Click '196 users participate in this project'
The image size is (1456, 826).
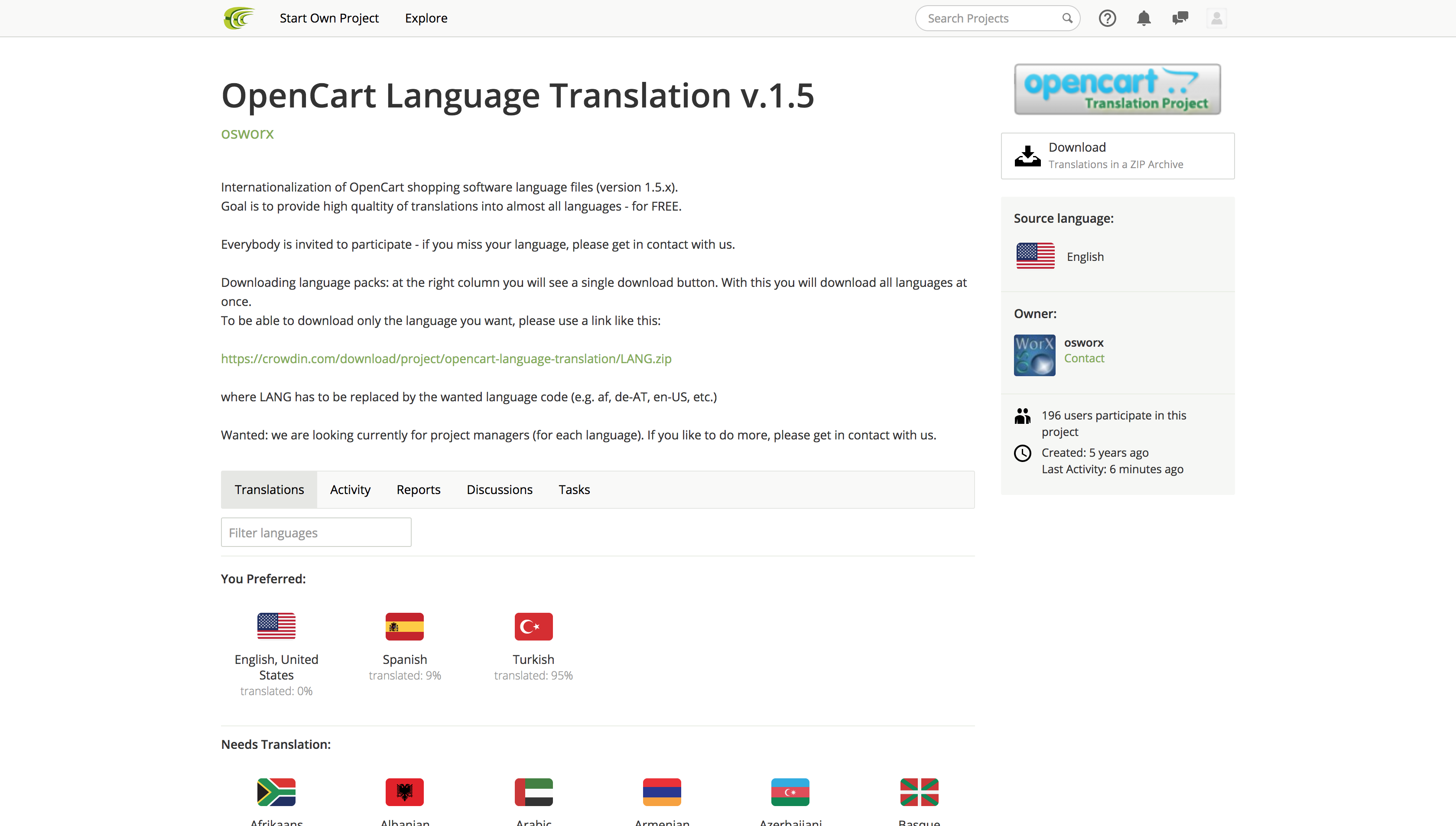(1114, 423)
